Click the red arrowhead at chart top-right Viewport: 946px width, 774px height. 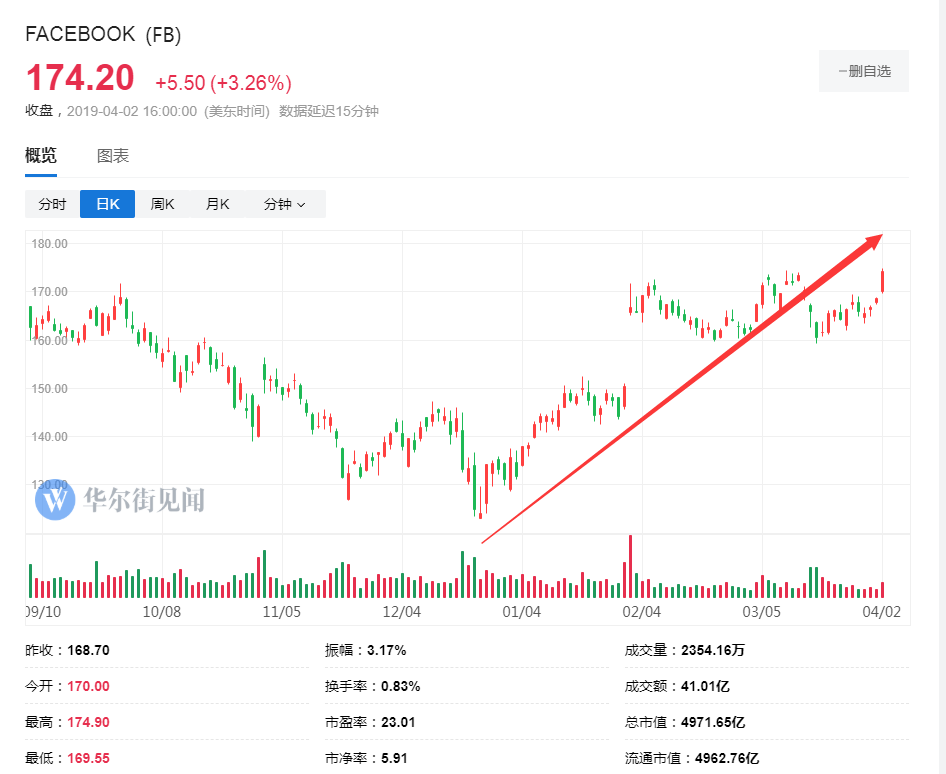click(873, 240)
